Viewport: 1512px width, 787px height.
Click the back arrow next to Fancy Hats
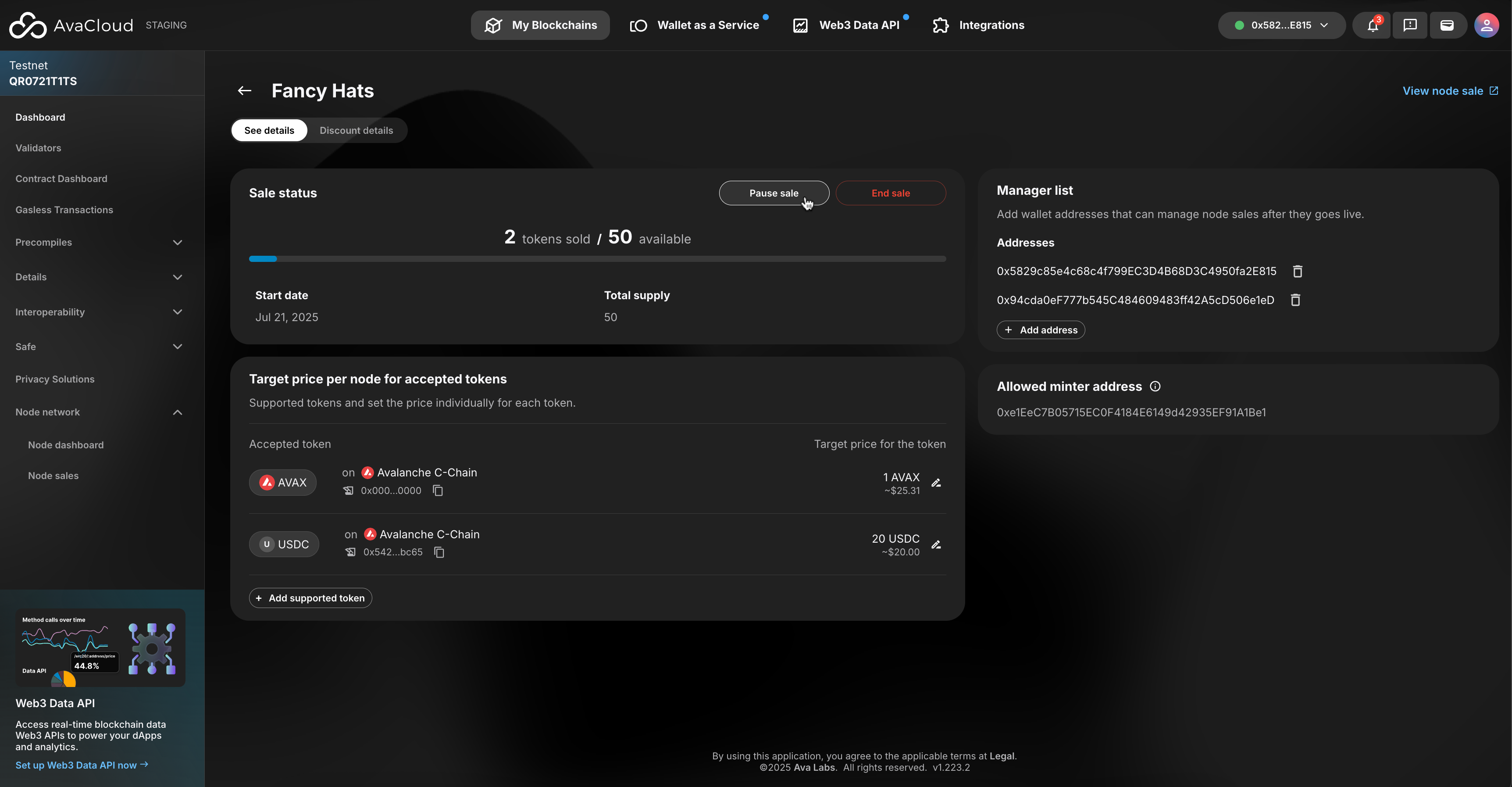[x=244, y=90]
